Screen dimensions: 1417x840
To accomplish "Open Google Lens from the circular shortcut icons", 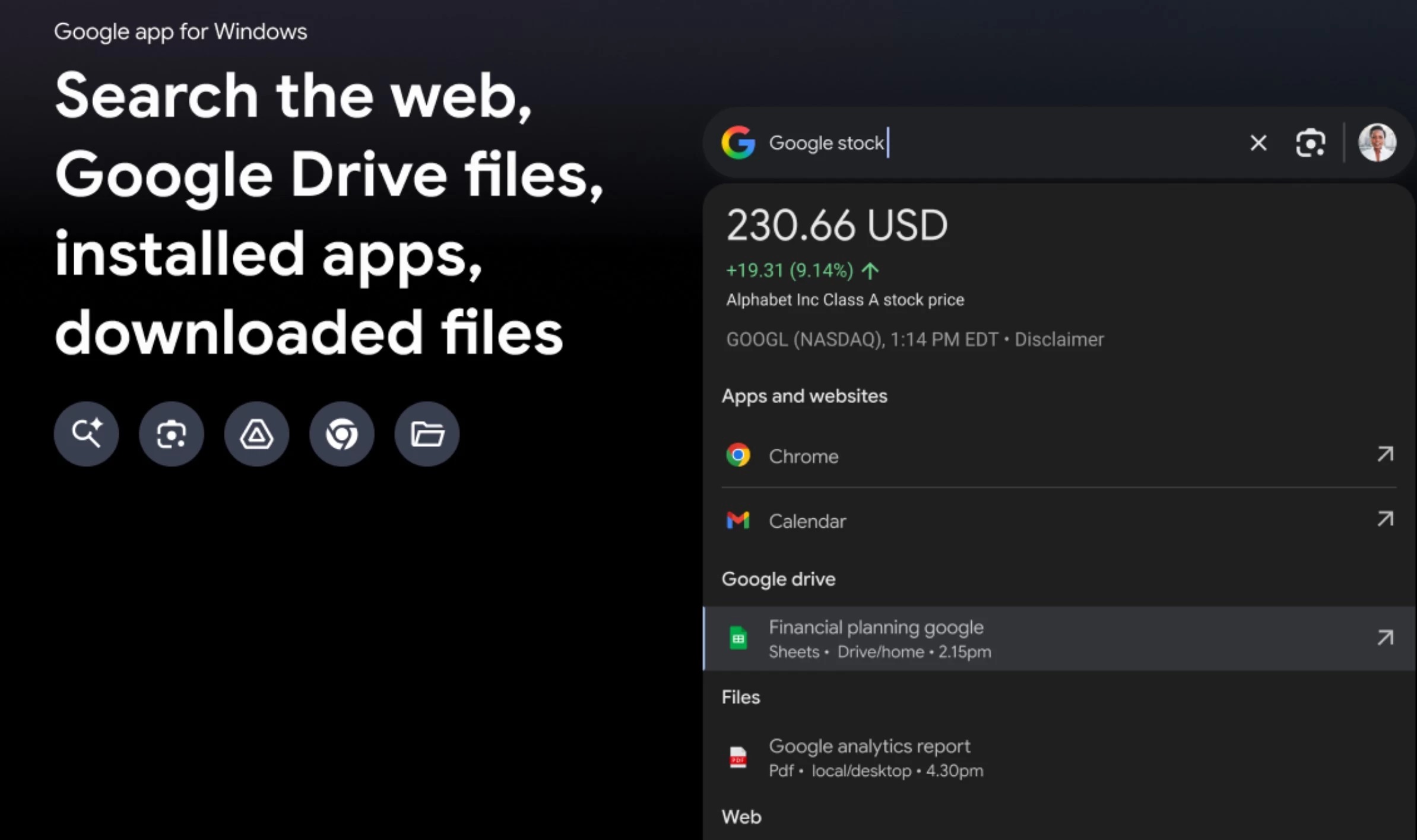I will 172,433.
